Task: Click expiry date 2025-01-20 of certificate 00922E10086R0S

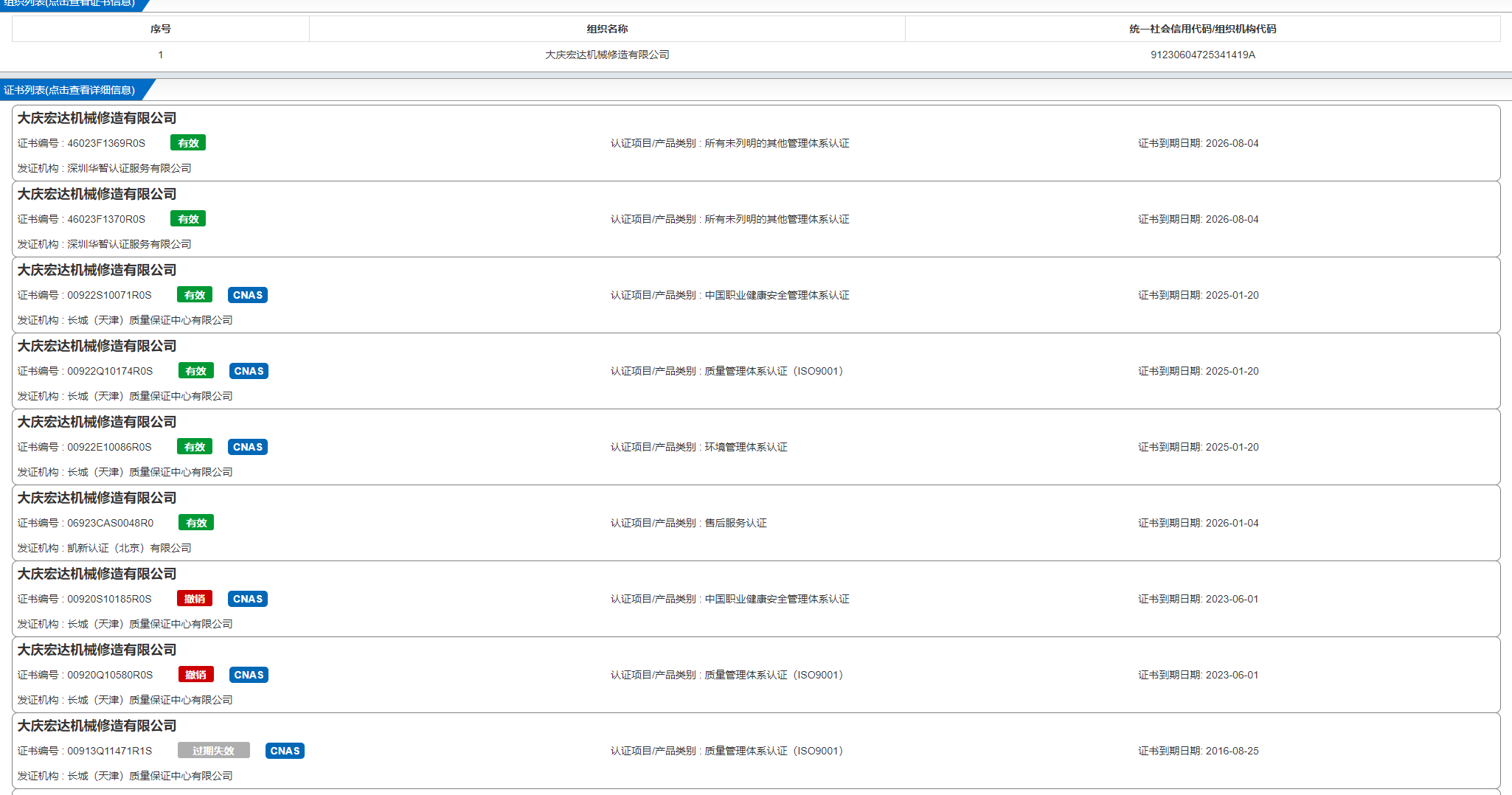Action: pos(1232,447)
